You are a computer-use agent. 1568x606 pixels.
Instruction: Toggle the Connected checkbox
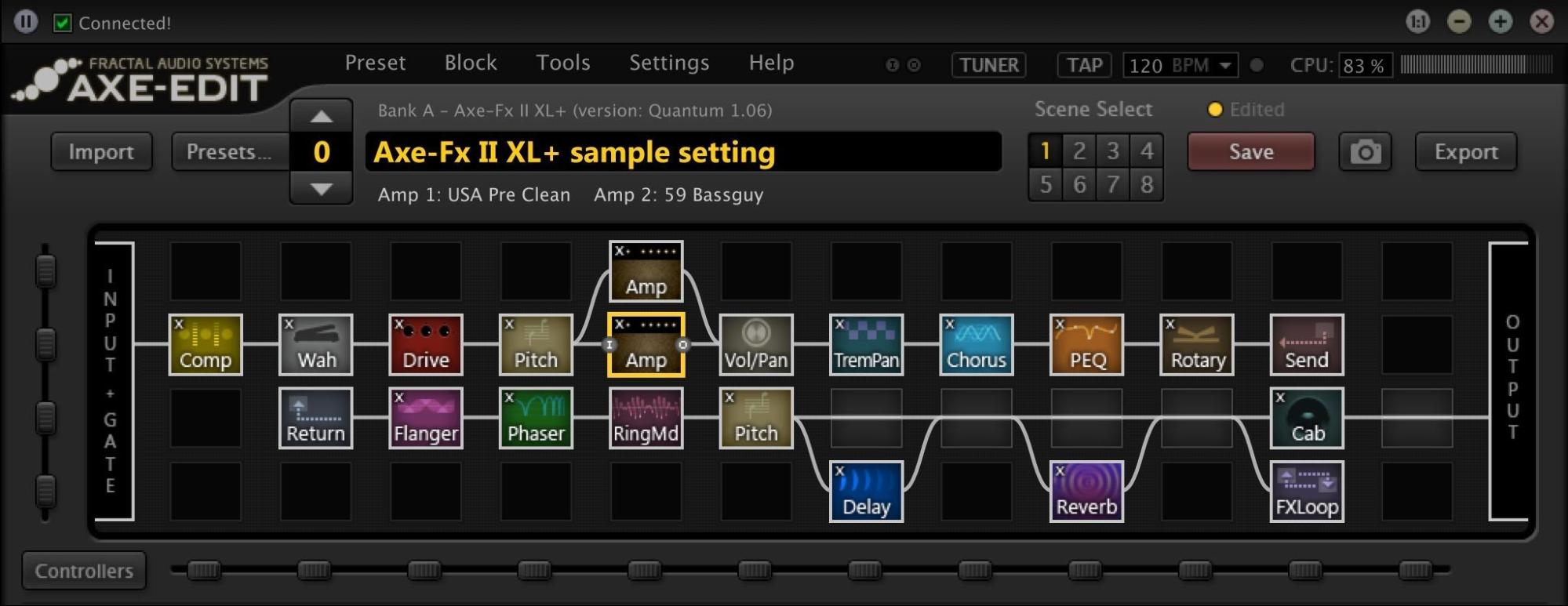[62, 23]
